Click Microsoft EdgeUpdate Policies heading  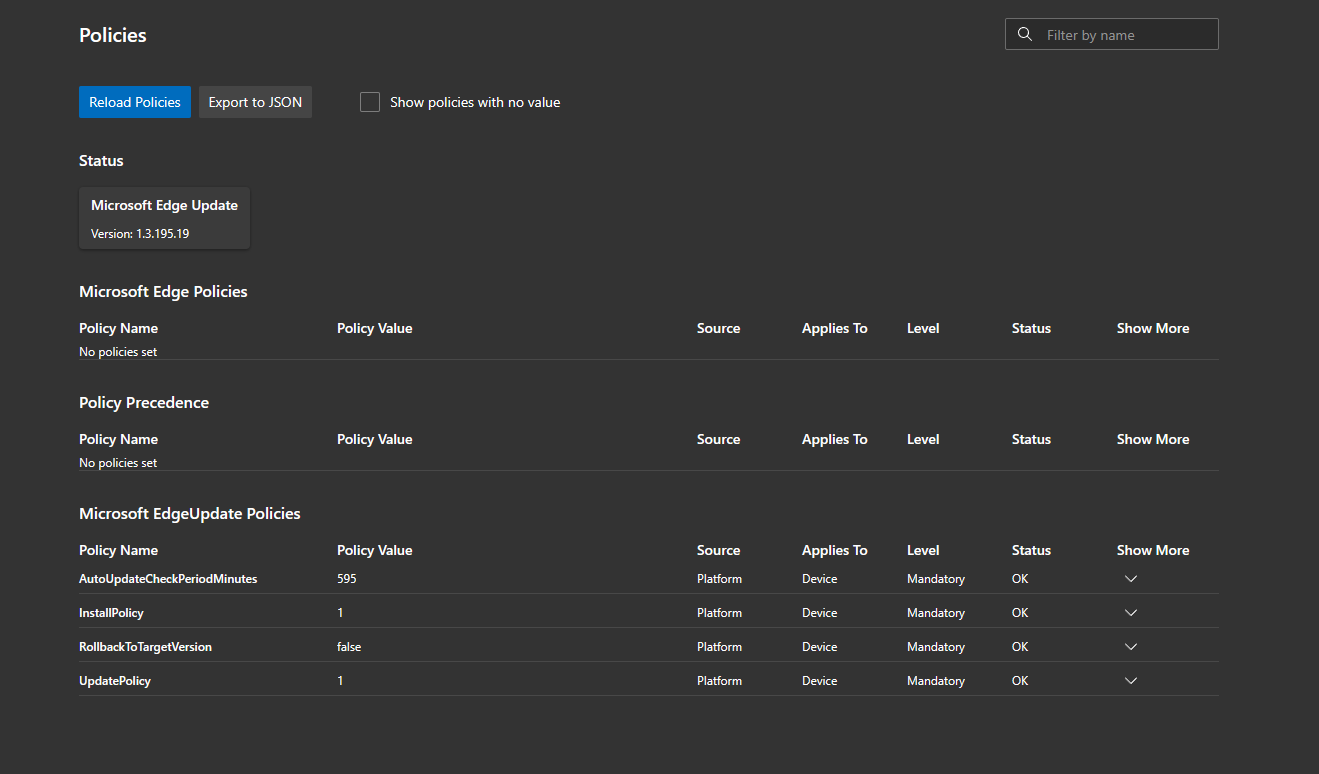[190, 513]
